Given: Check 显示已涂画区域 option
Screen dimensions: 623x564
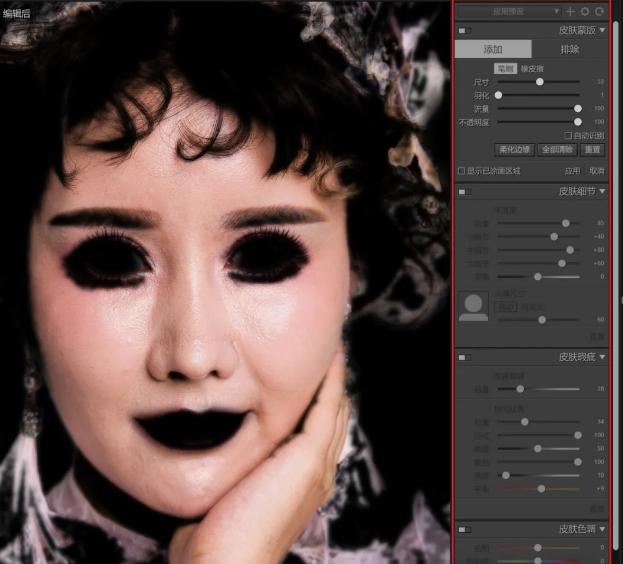Looking at the screenshot, I should 461,171.
